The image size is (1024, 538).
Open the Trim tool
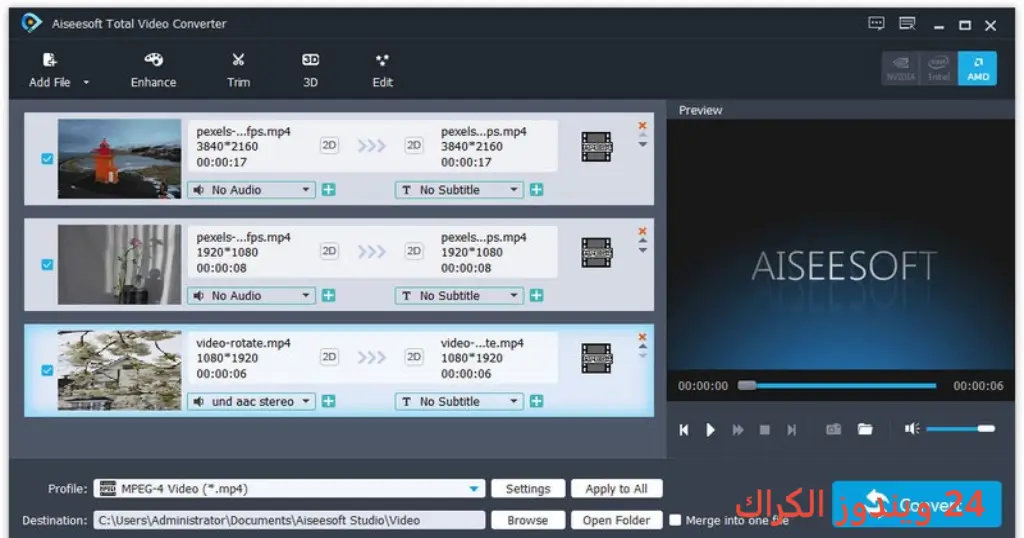coord(238,70)
